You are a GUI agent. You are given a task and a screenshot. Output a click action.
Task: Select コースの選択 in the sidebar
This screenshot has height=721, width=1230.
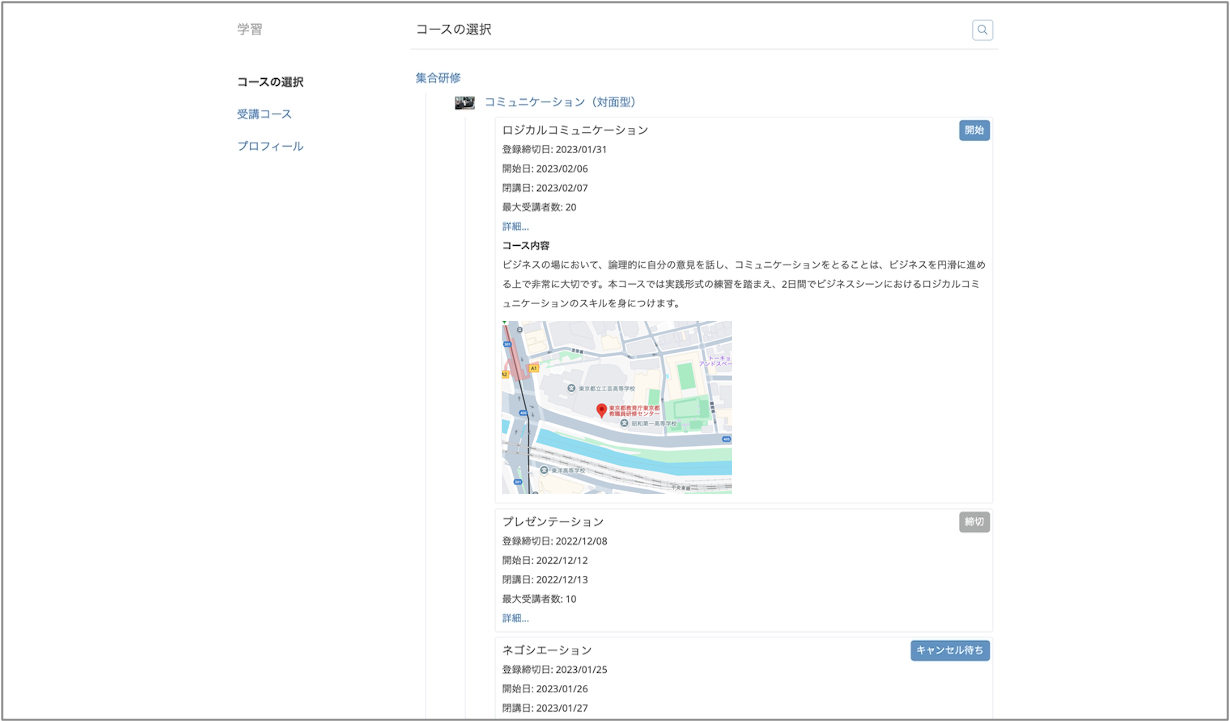coord(270,82)
